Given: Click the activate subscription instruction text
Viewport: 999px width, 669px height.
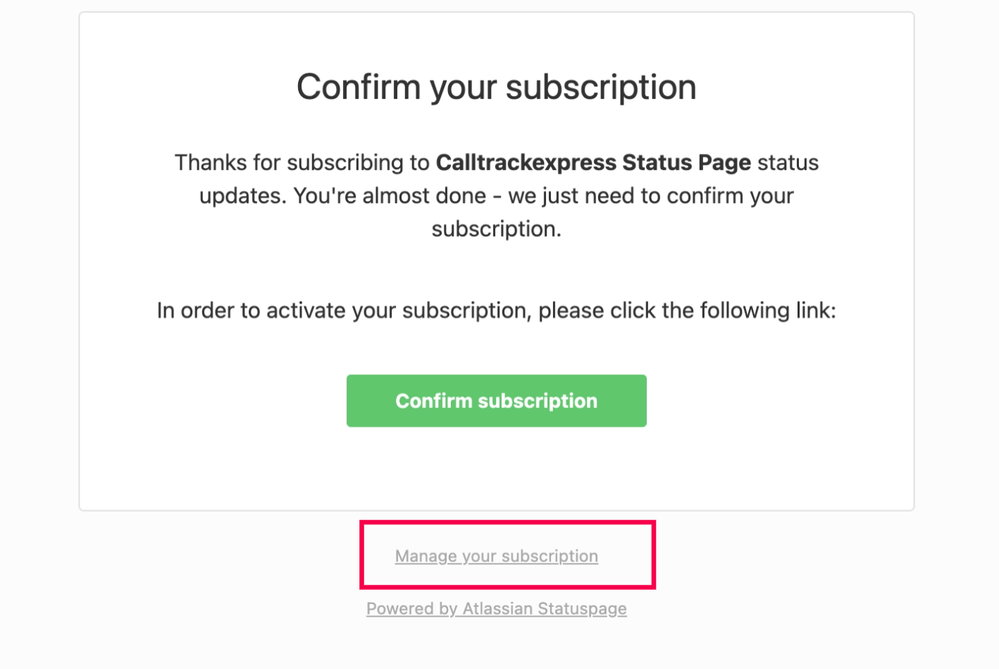Looking at the screenshot, I should [x=496, y=310].
